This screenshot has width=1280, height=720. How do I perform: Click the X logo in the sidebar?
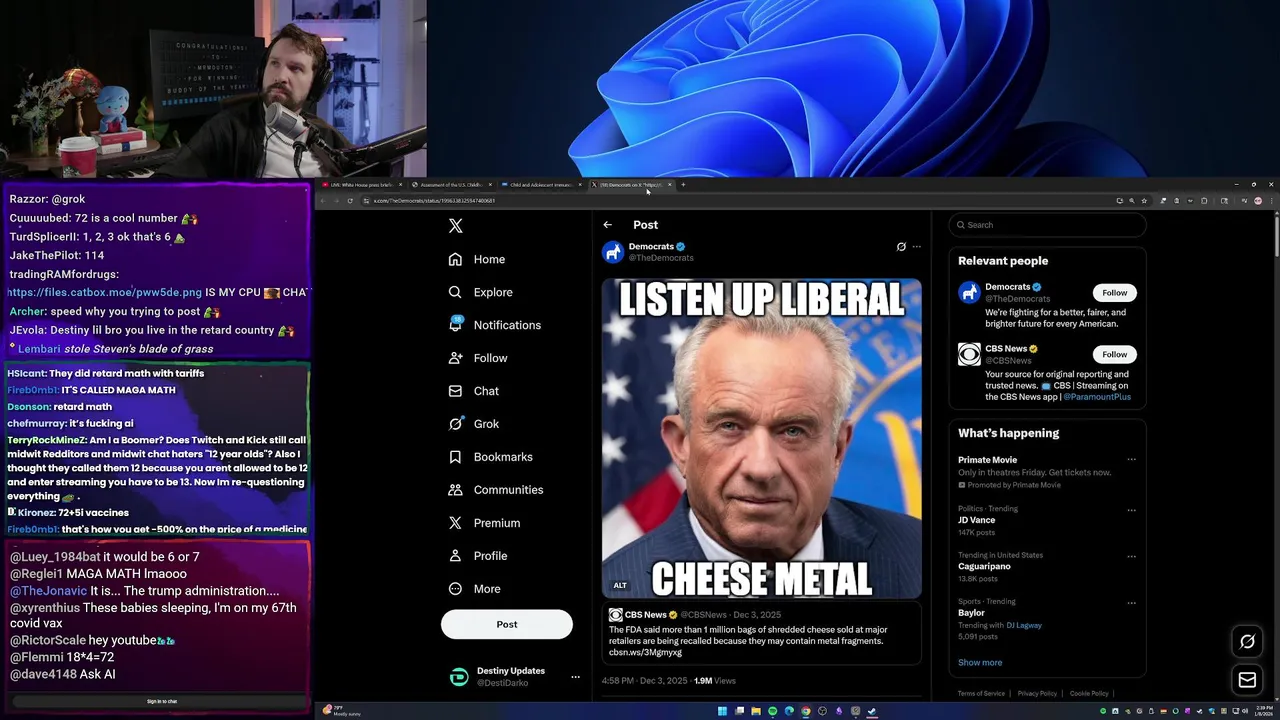(x=456, y=226)
